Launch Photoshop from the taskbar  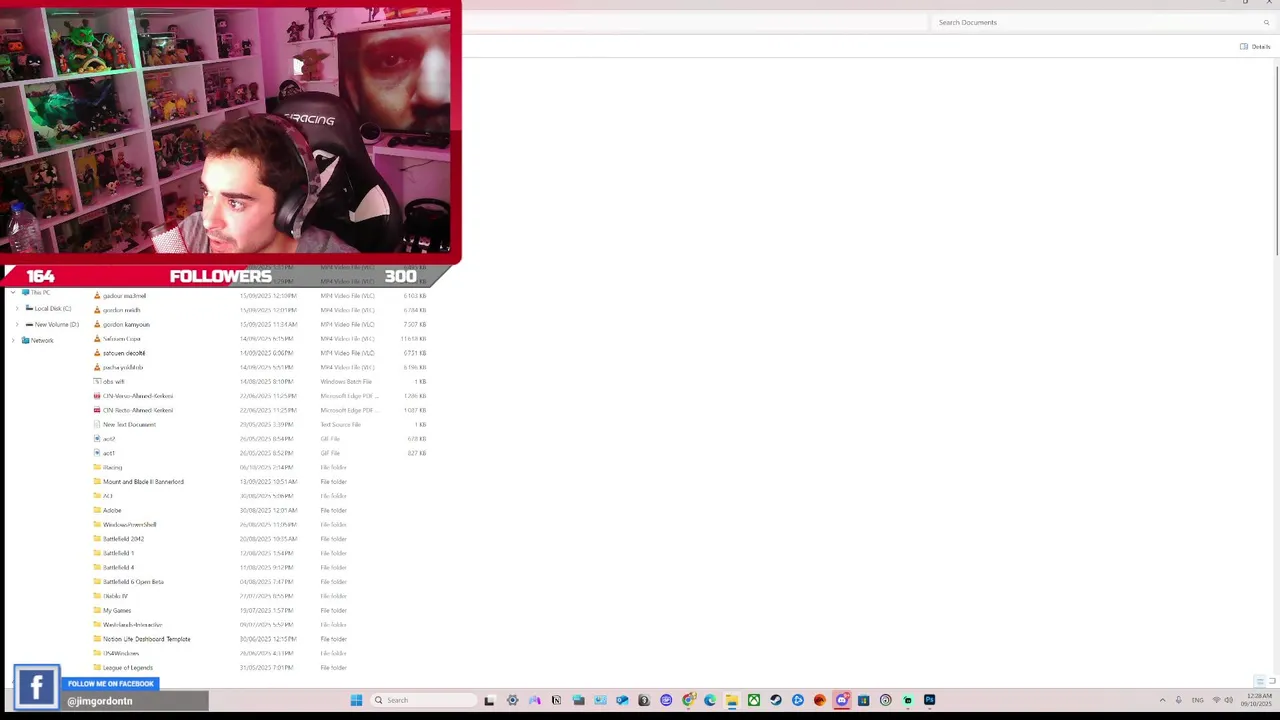coord(930,700)
